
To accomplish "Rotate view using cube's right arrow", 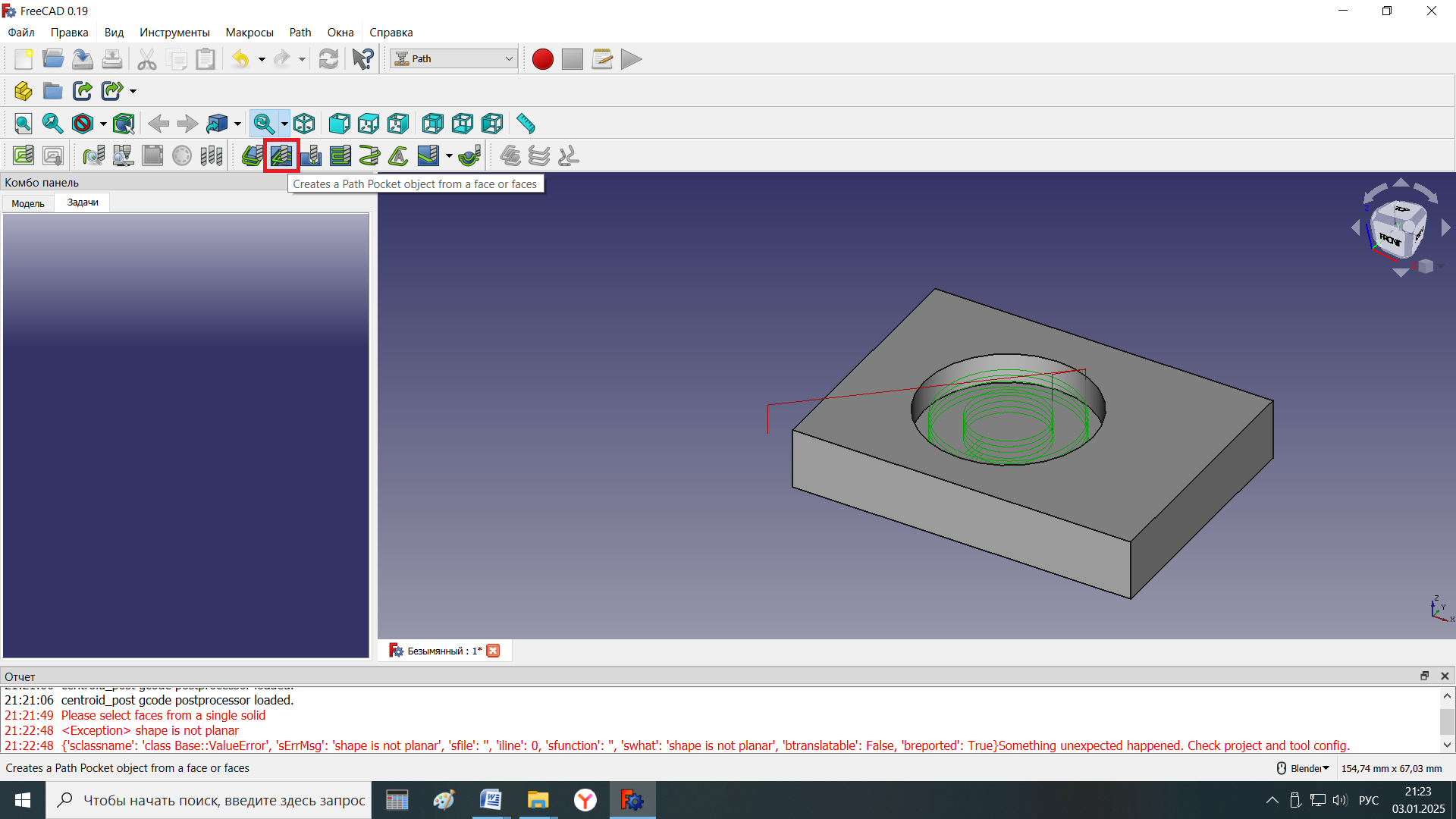I will pyautogui.click(x=1445, y=227).
